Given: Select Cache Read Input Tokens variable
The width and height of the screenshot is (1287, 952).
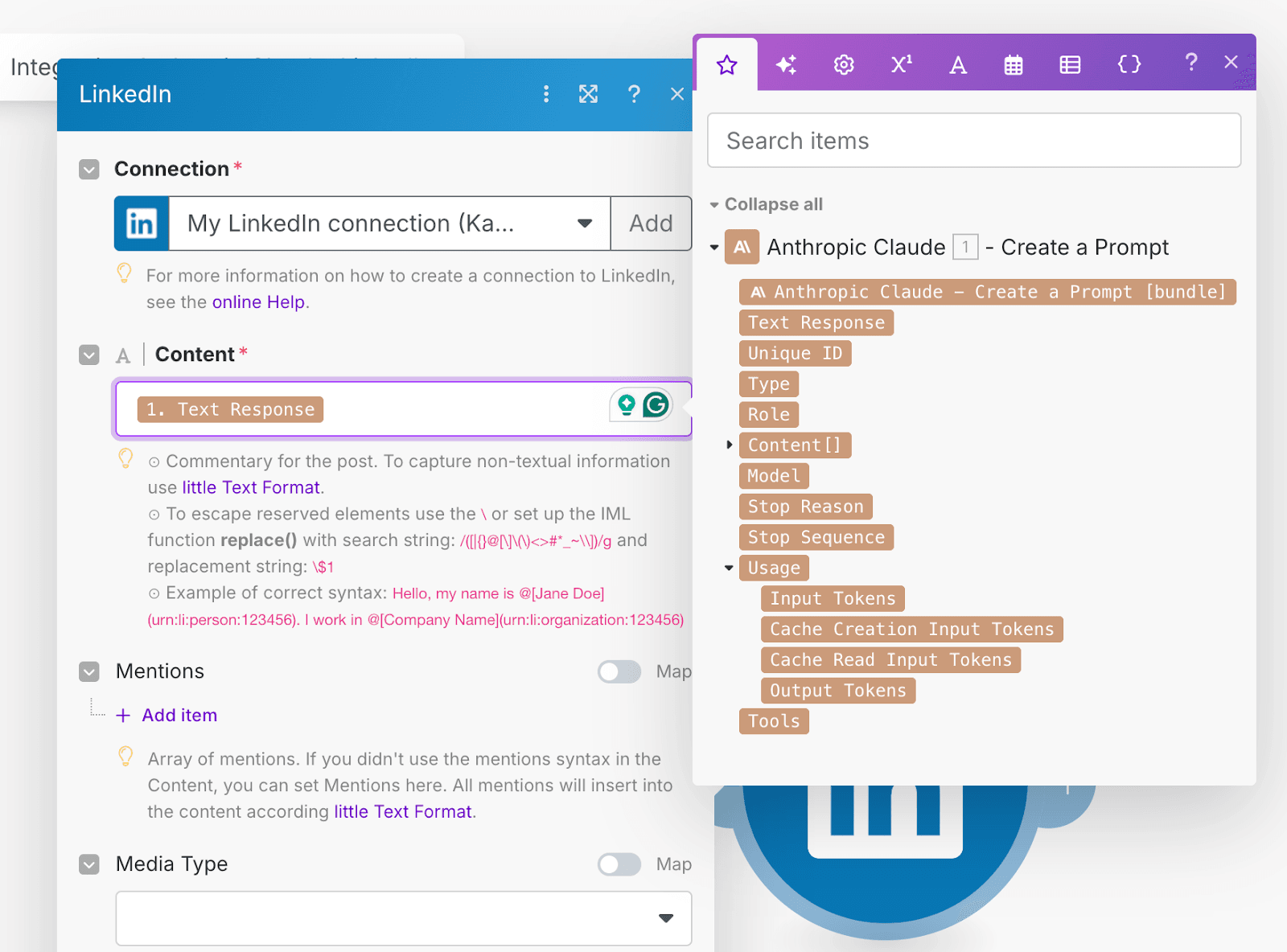Looking at the screenshot, I should [891, 659].
